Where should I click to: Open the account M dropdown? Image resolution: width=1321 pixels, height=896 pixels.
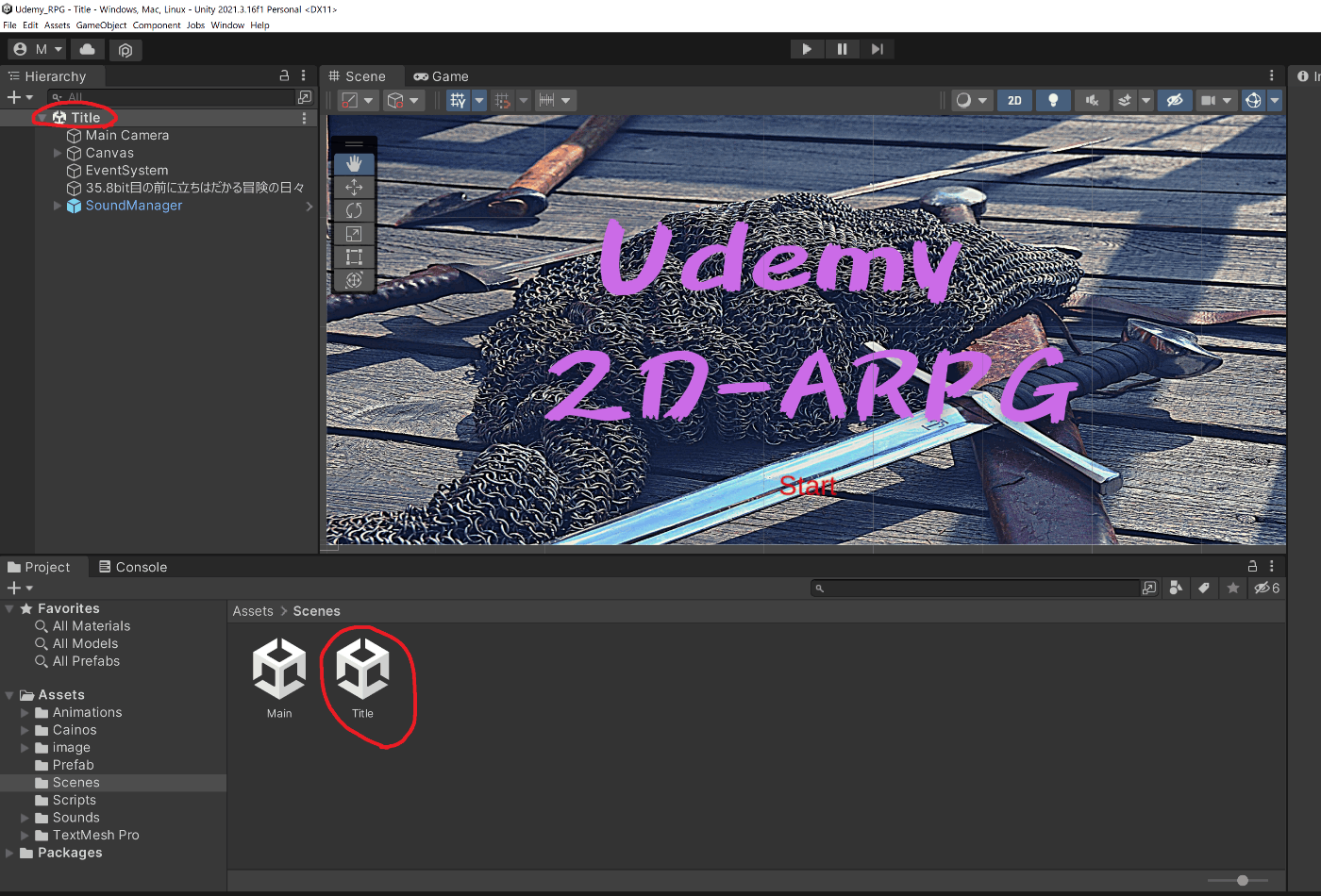(x=38, y=49)
